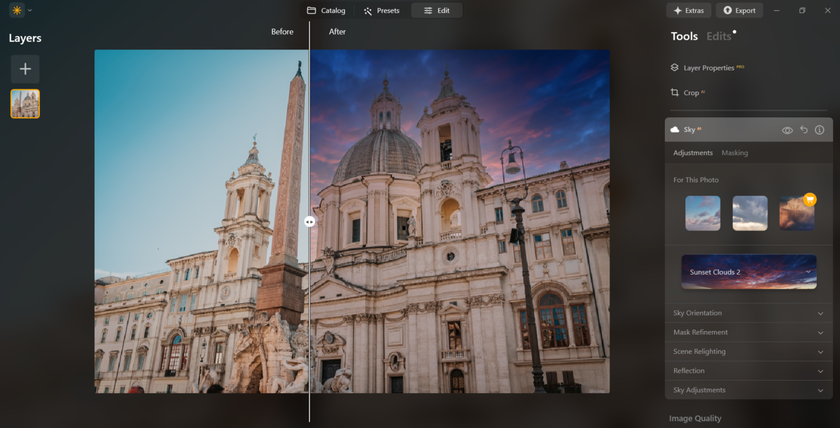This screenshot has height=428, width=840.
Task: Click the After label above the photo
Action: click(337, 32)
